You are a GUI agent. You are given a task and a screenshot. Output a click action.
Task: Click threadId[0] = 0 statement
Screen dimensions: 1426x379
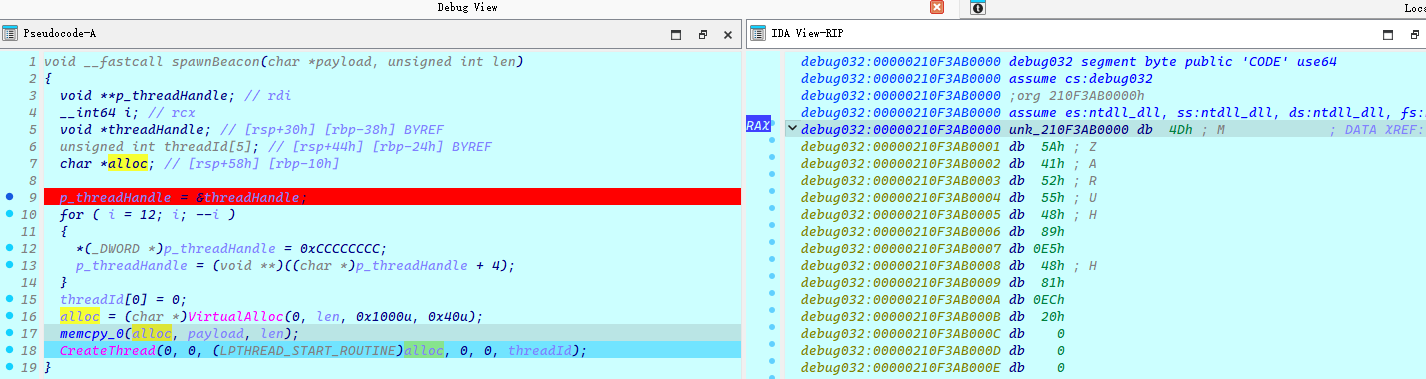[x=124, y=299]
